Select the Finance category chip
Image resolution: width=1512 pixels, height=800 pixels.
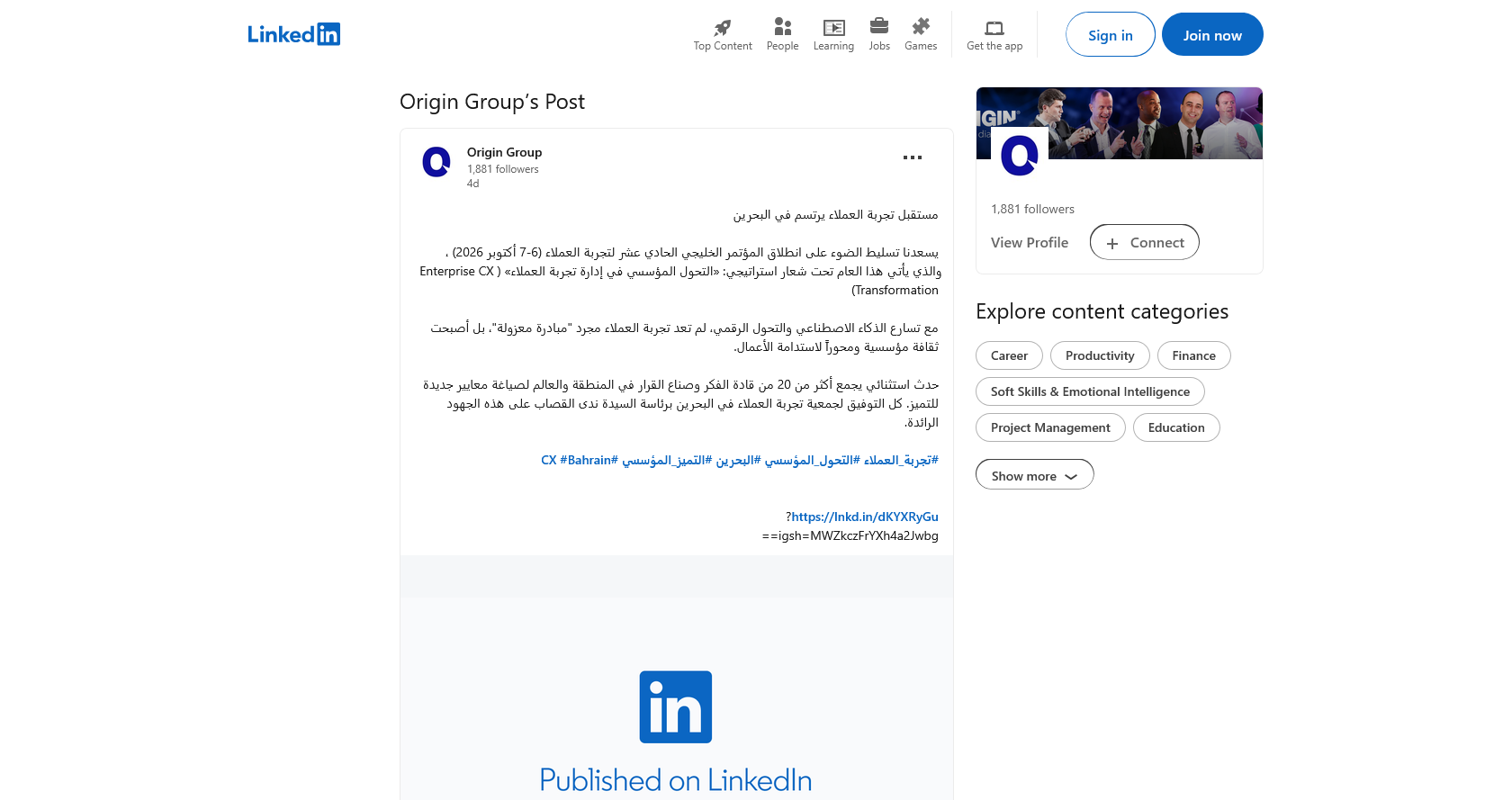pos(1194,355)
